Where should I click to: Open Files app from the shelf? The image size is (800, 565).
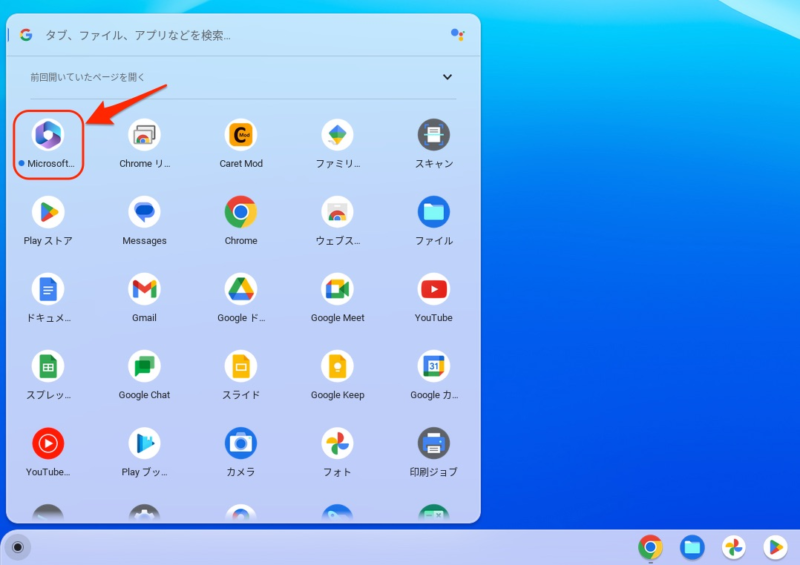[692, 547]
